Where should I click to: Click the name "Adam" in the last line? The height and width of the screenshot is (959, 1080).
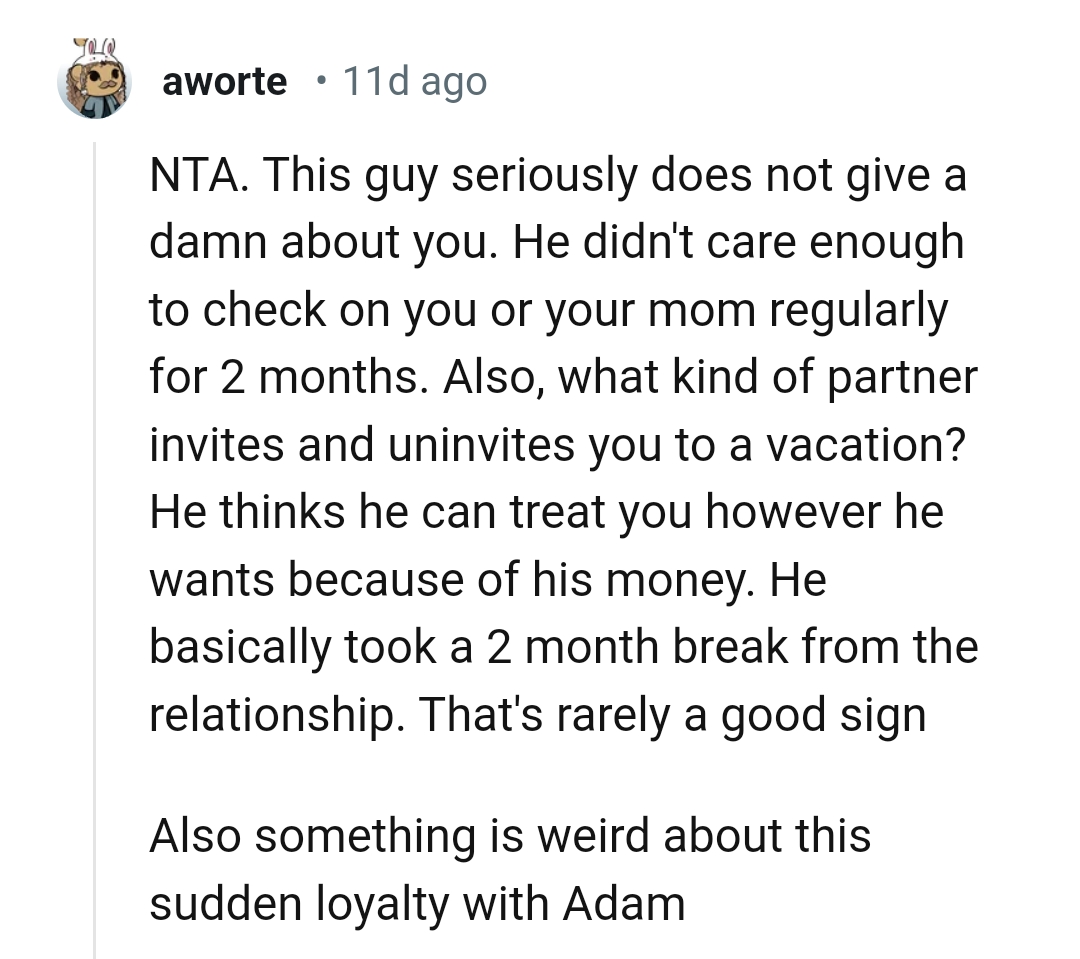coord(623,904)
